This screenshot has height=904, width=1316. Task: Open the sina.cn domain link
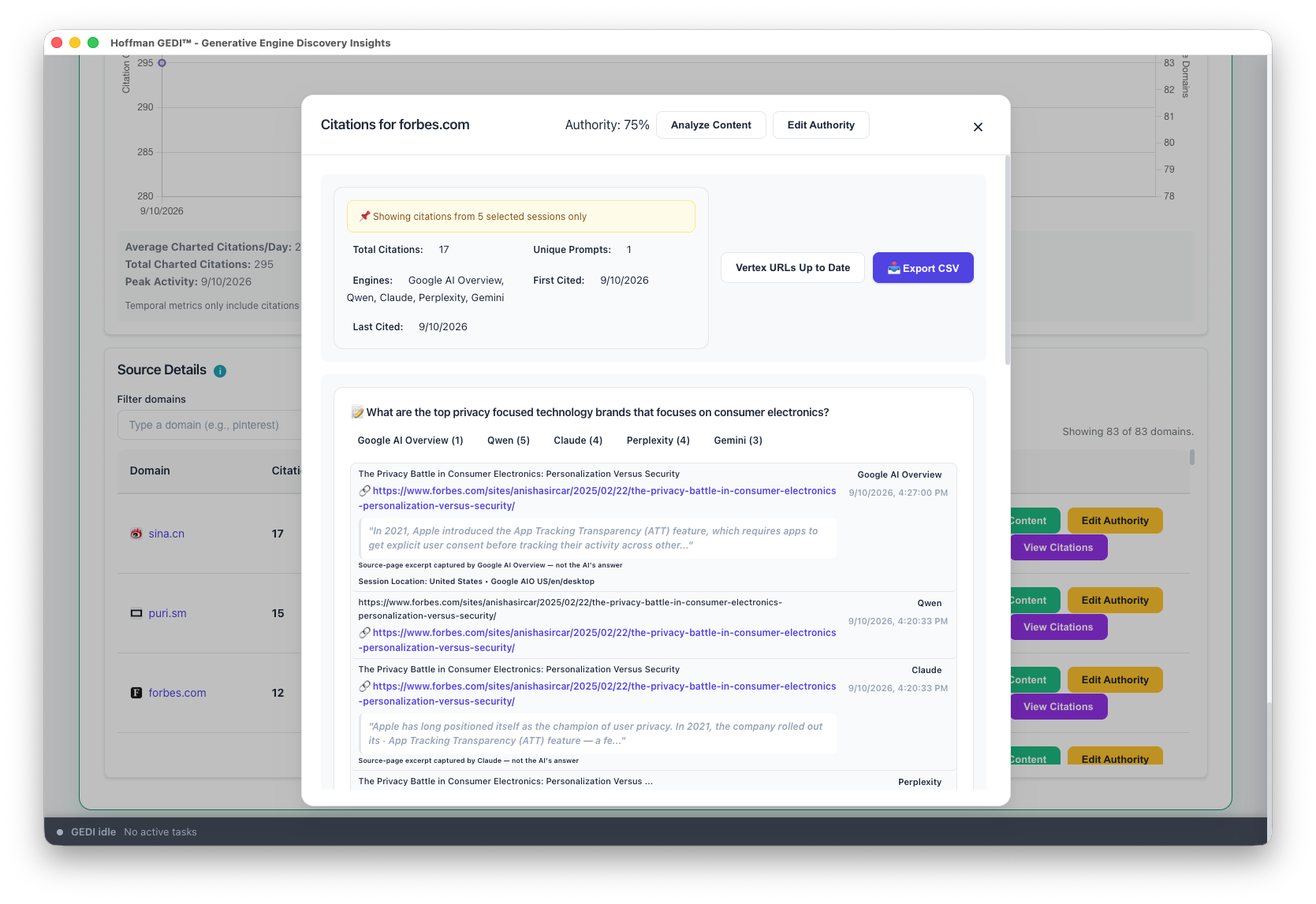point(166,534)
